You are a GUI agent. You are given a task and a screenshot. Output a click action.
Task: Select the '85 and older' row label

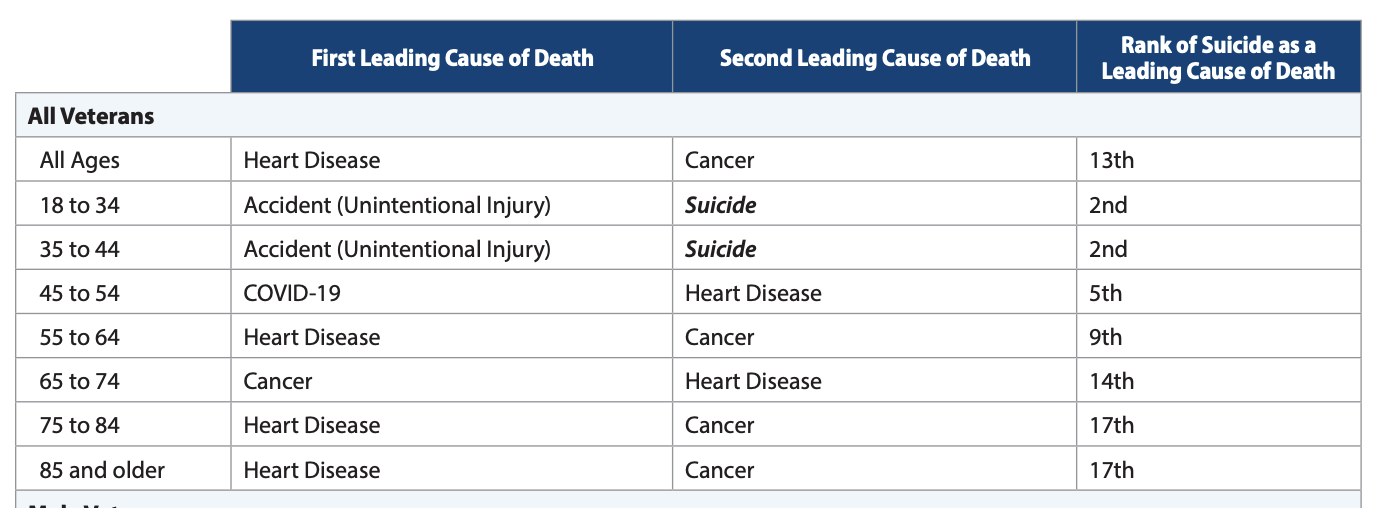coord(102,470)
